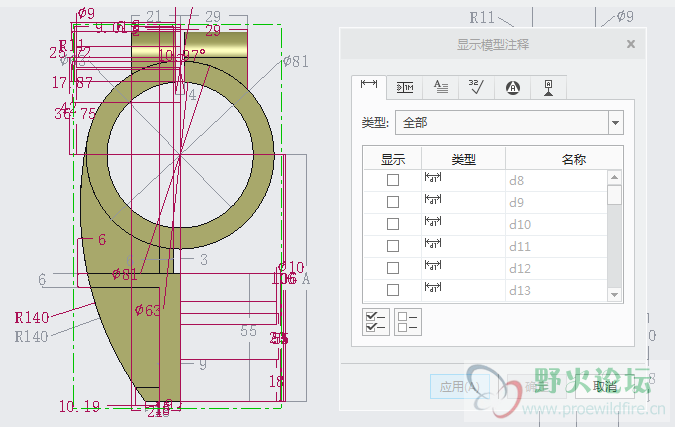This screenshot has height=427, width=675.
Task: Click the list scrollbar down arrow
Action: (x=614, y=294)
